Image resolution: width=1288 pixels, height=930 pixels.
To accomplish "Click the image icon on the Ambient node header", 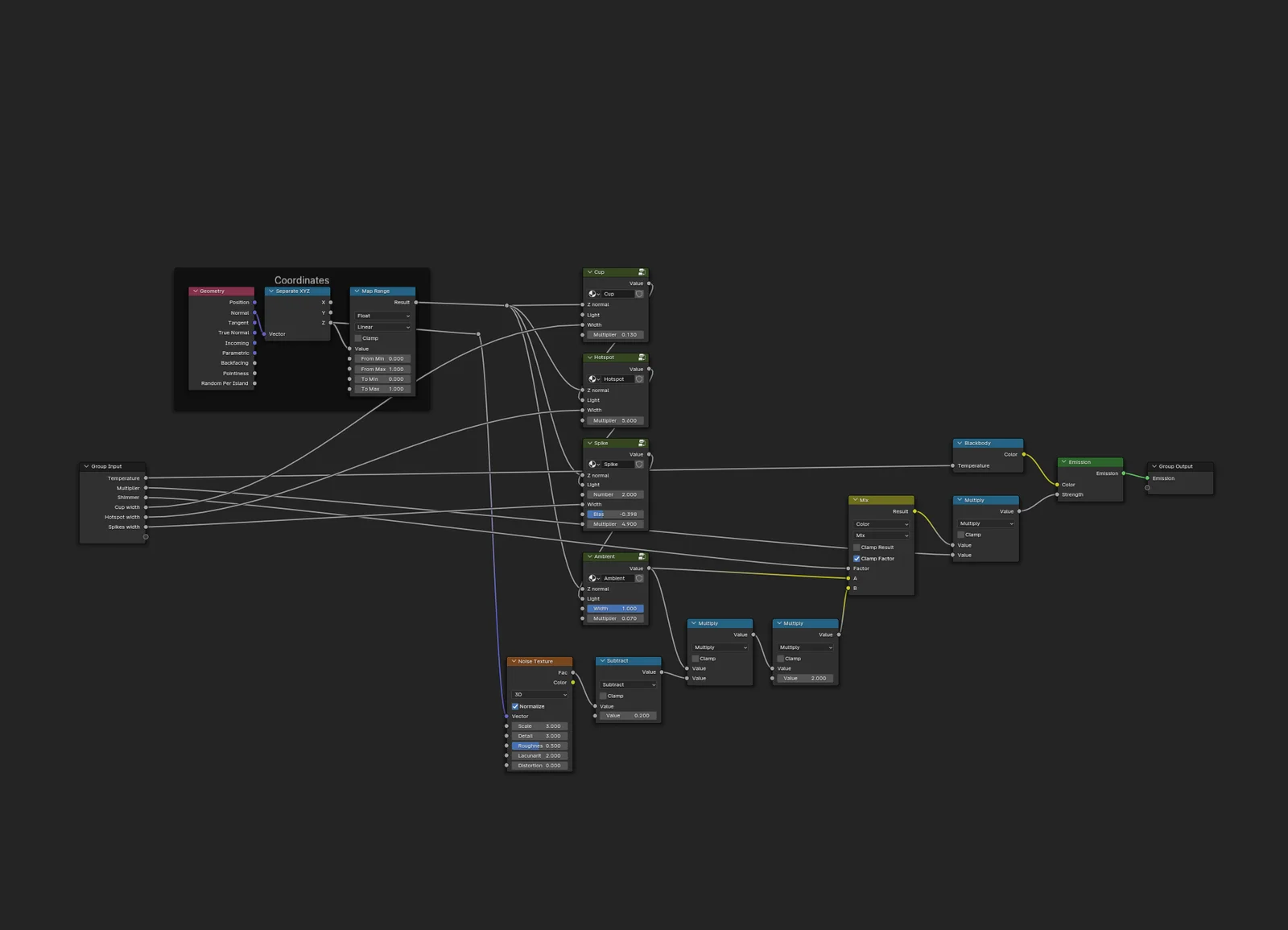I will pos(641,556).
